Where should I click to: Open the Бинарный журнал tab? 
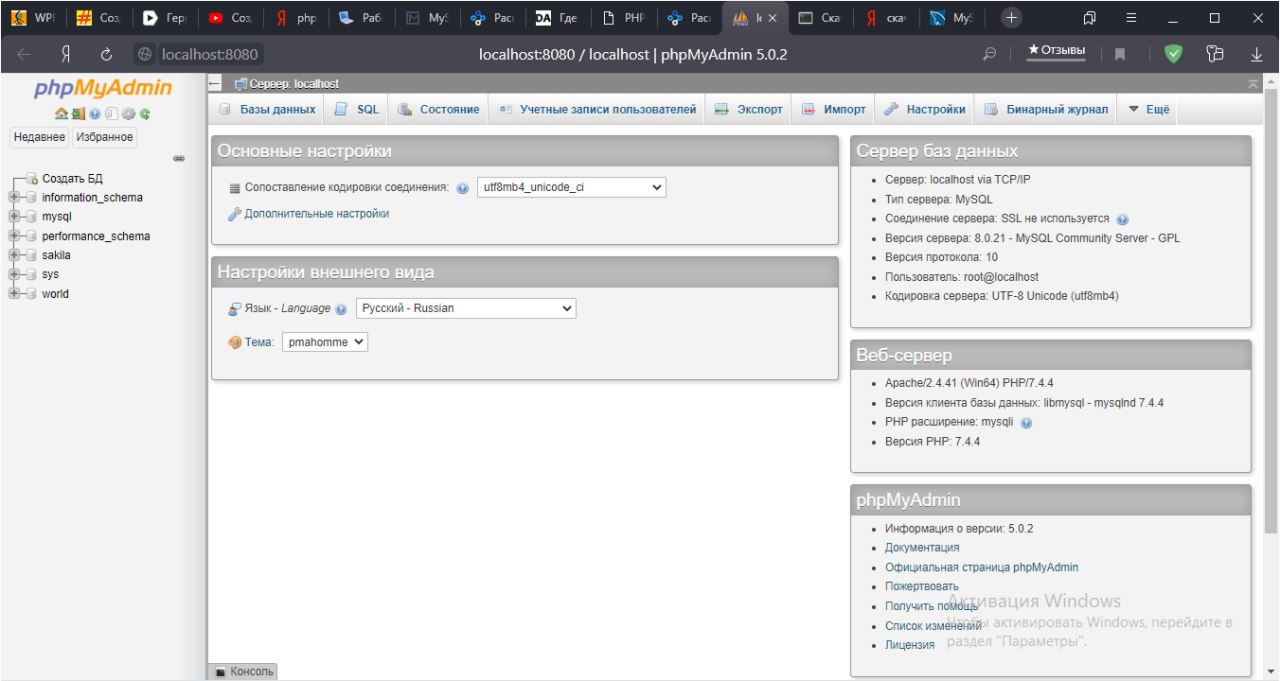point(1046,109)
